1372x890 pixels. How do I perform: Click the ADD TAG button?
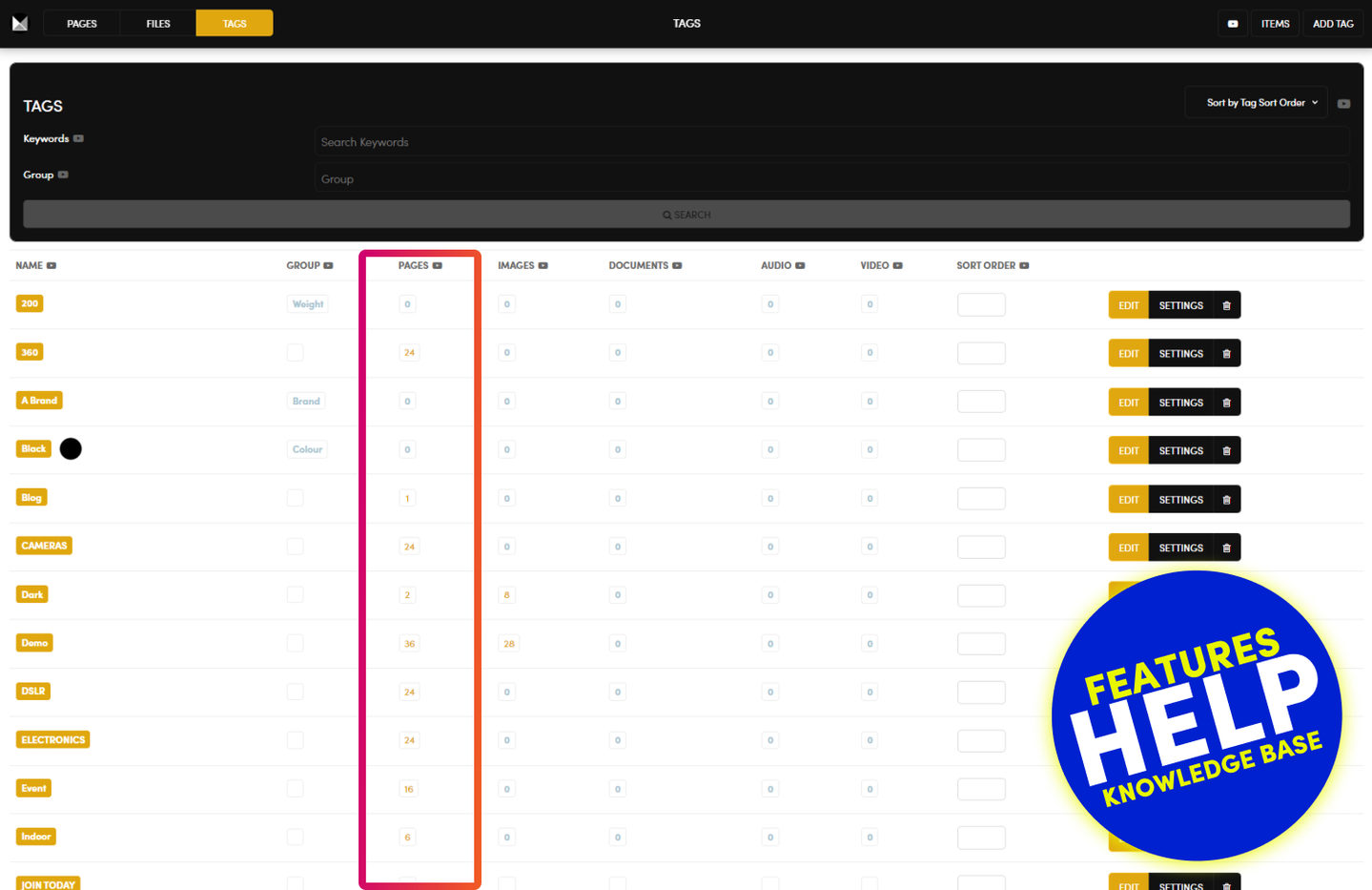[1332, 24]
